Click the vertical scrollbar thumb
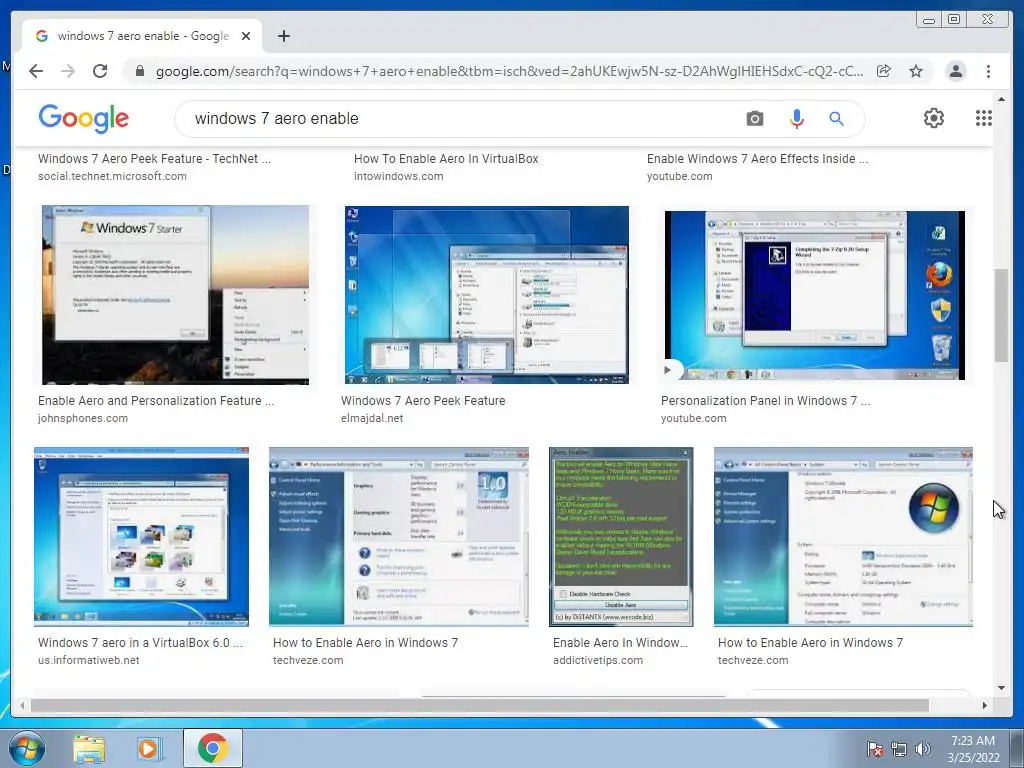 click(1001, 315)
